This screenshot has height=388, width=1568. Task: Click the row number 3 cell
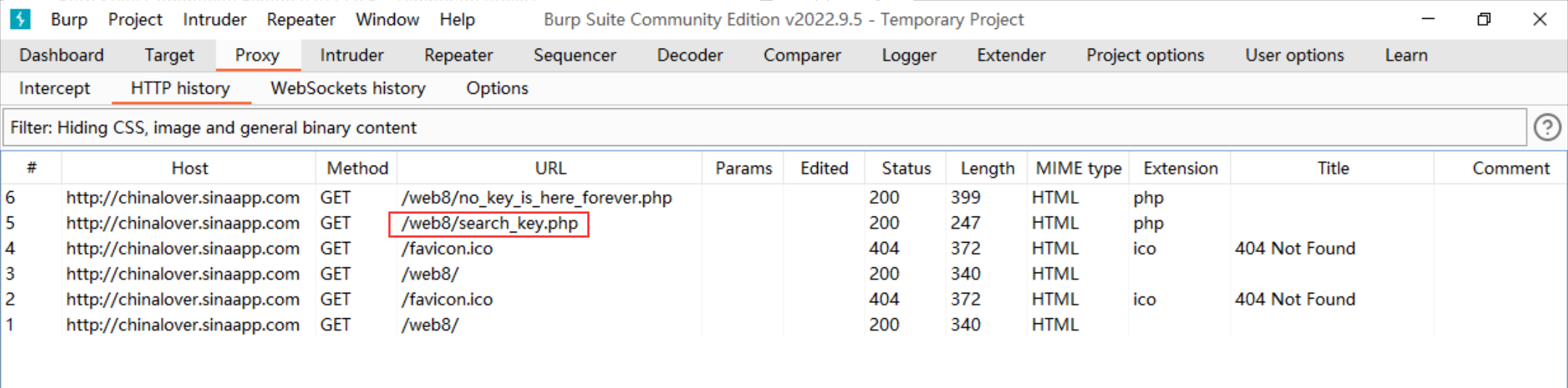point(10,274)
